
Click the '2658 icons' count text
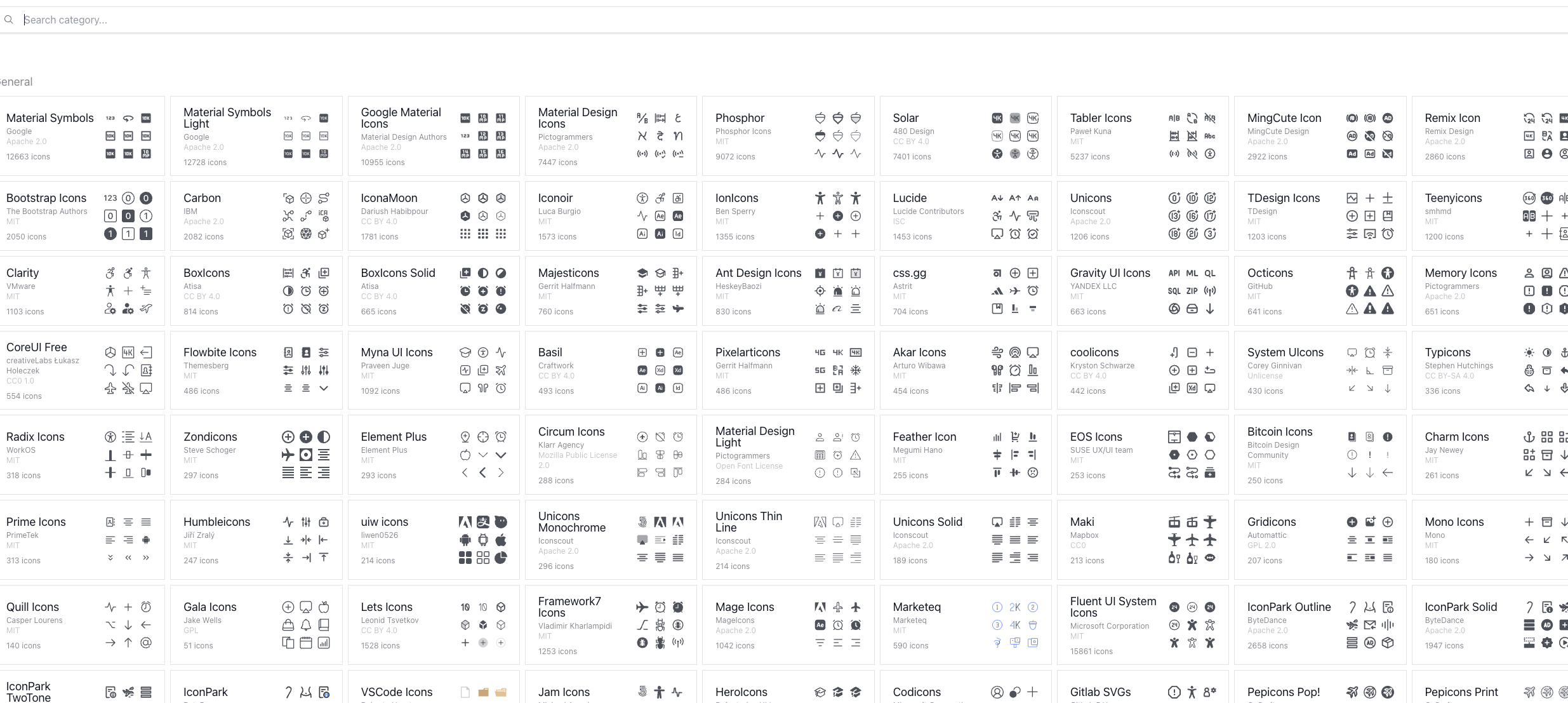1268,646
